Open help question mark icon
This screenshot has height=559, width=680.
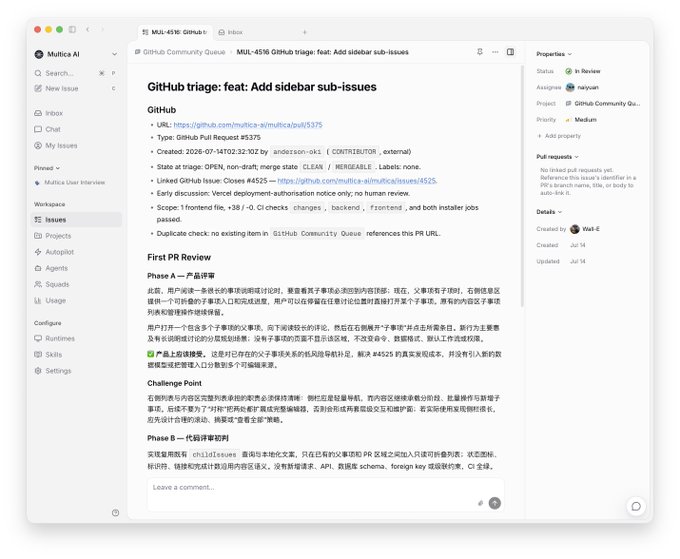coord(115,513)
